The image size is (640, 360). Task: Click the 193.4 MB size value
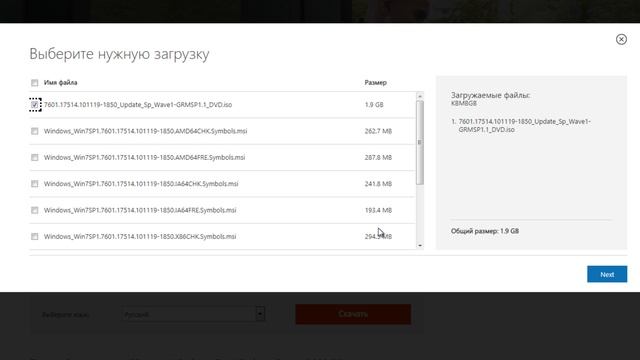pos(378,210)
